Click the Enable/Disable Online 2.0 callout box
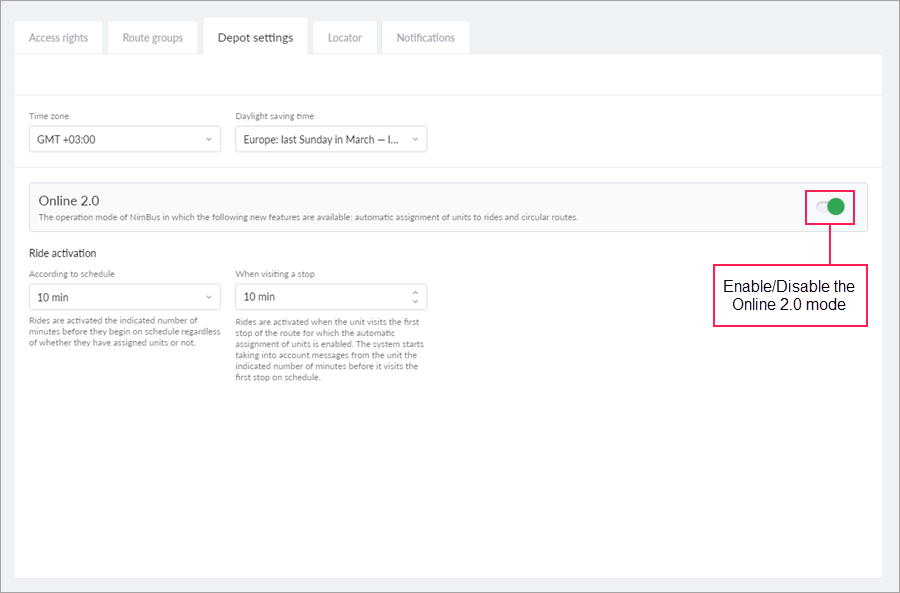Viewport: 900px width, 593px height. 789,295
